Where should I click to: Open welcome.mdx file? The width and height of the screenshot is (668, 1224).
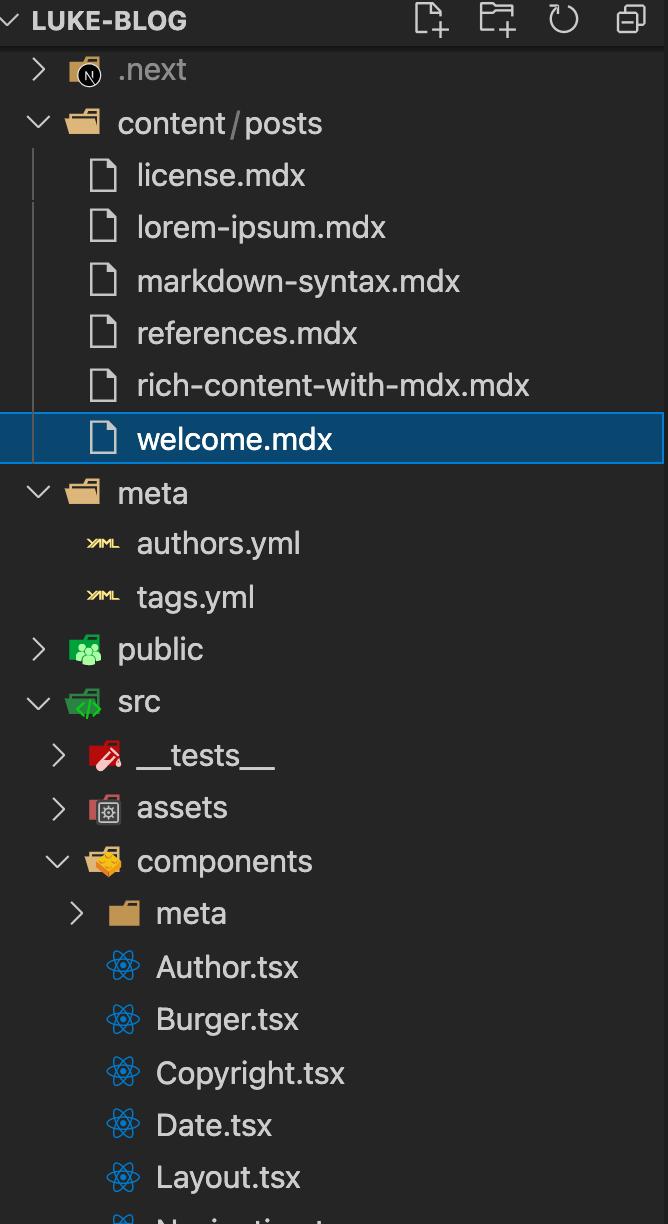(x=332, y=439)
